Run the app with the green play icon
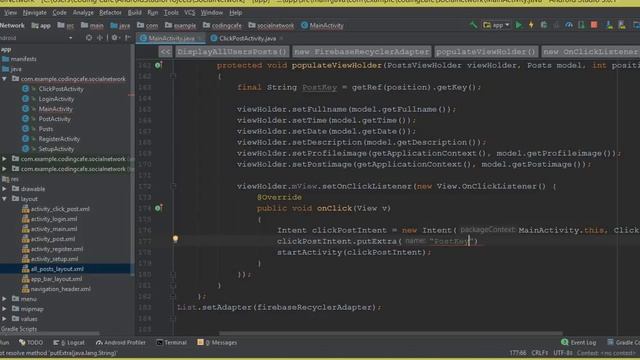 (518, 25)
